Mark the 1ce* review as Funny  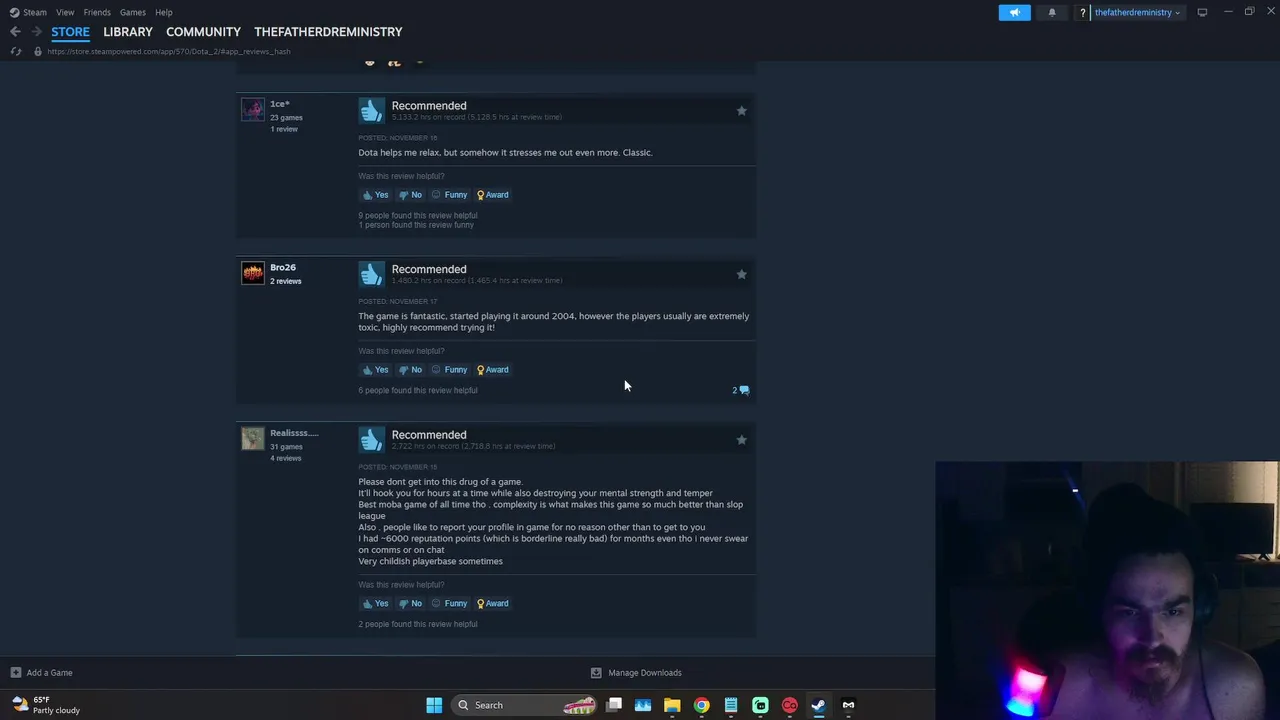pos(450,195)
